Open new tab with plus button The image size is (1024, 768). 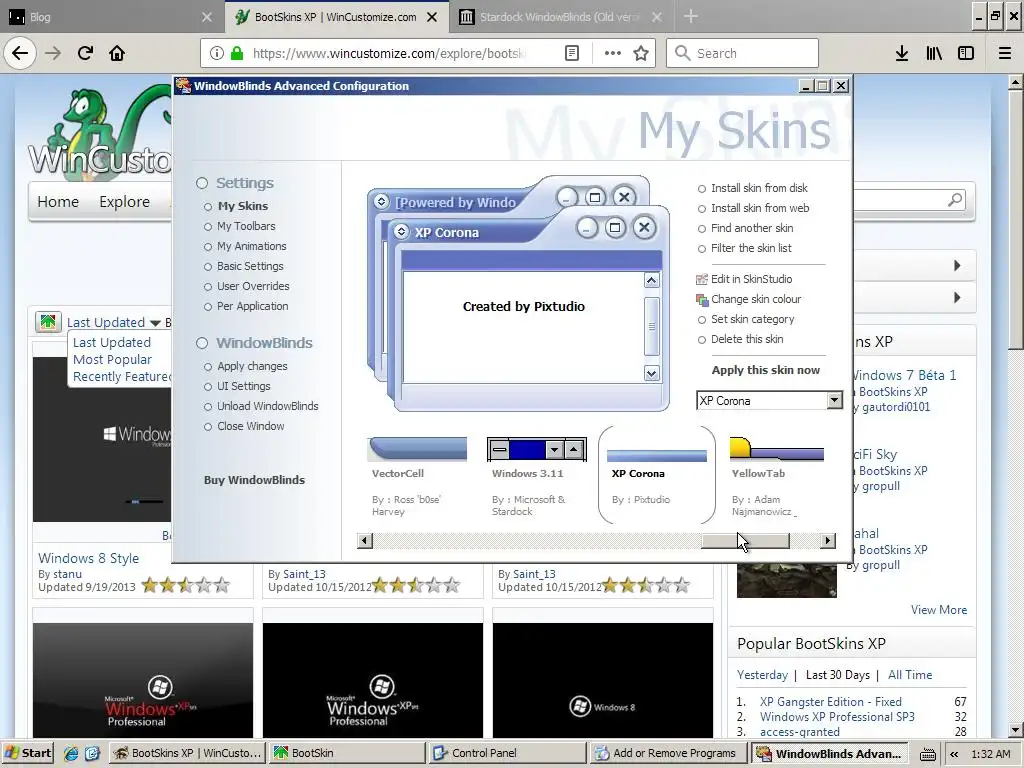click(690, 16)
